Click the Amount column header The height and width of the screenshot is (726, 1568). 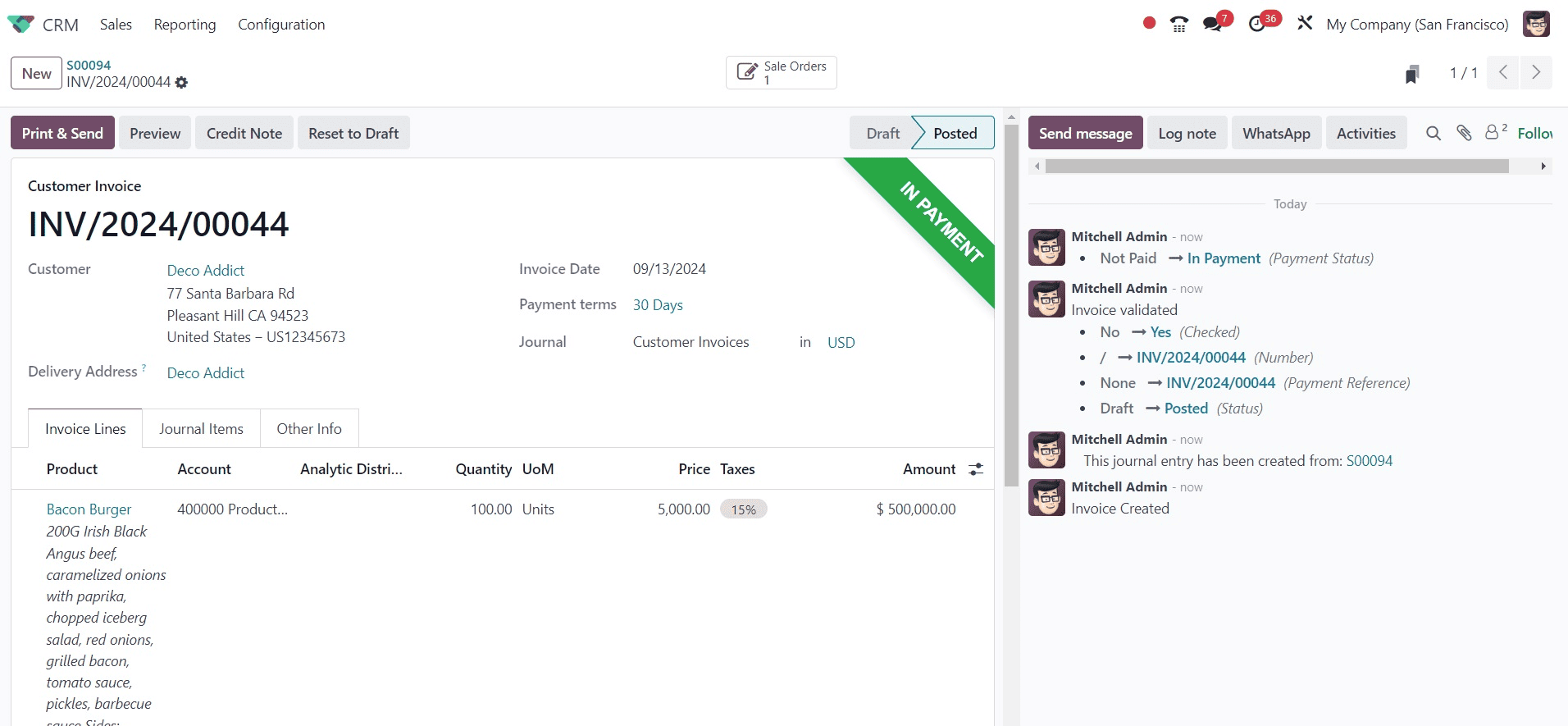point(929,468)
